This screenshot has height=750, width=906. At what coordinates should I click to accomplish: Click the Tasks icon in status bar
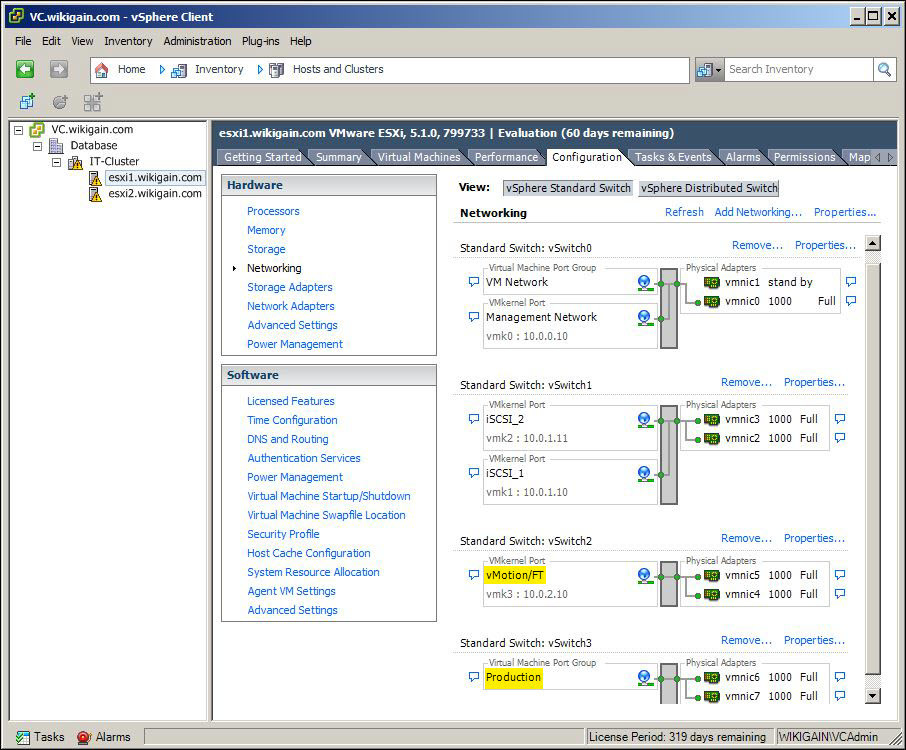click(23, 737)
